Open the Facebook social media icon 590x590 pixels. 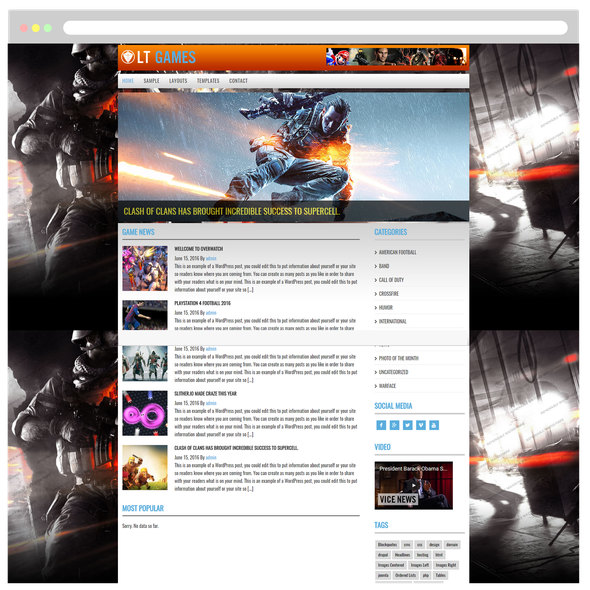pyautogui.click(x=381, y=425)
